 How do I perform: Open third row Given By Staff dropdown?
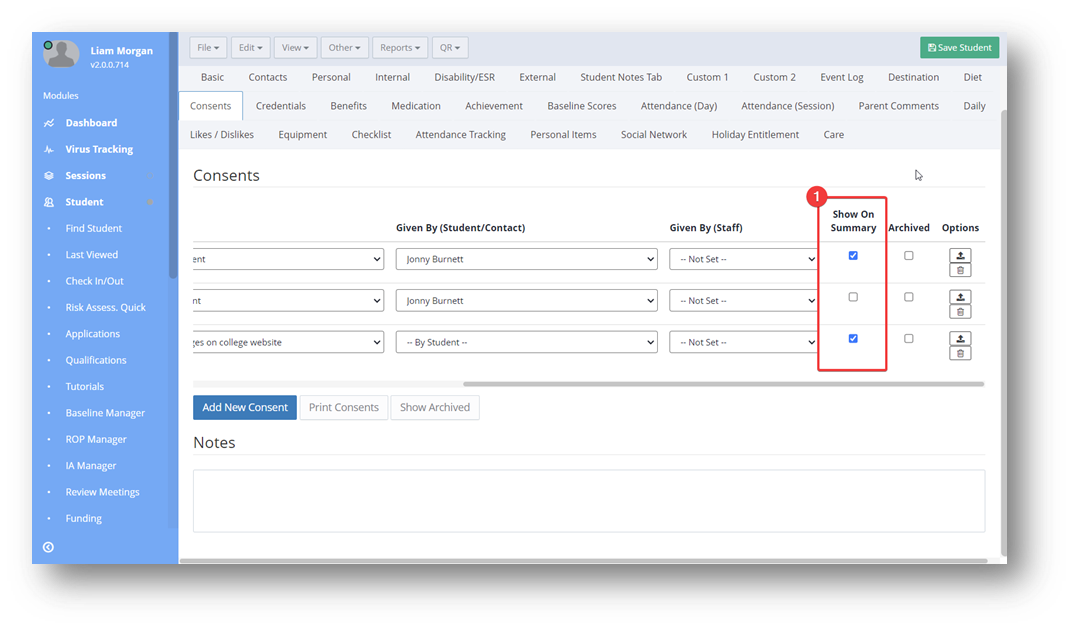click(743, 343)
